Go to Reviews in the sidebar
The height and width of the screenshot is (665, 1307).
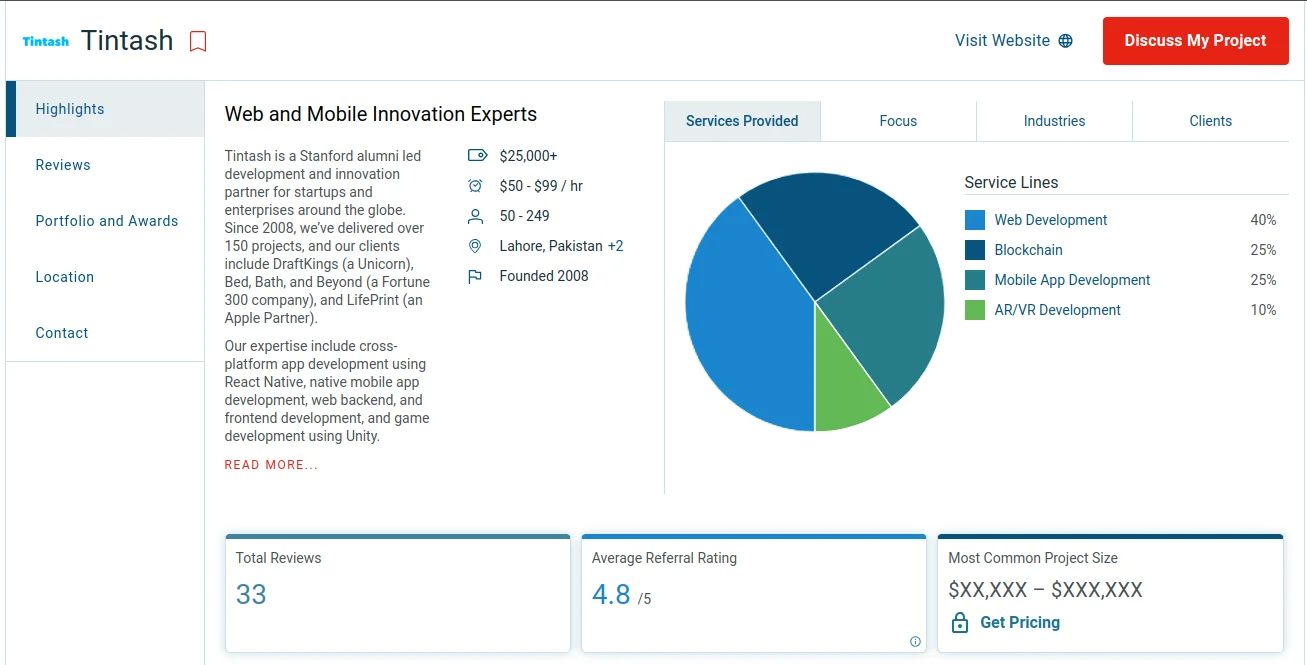(x=105, y=165)
